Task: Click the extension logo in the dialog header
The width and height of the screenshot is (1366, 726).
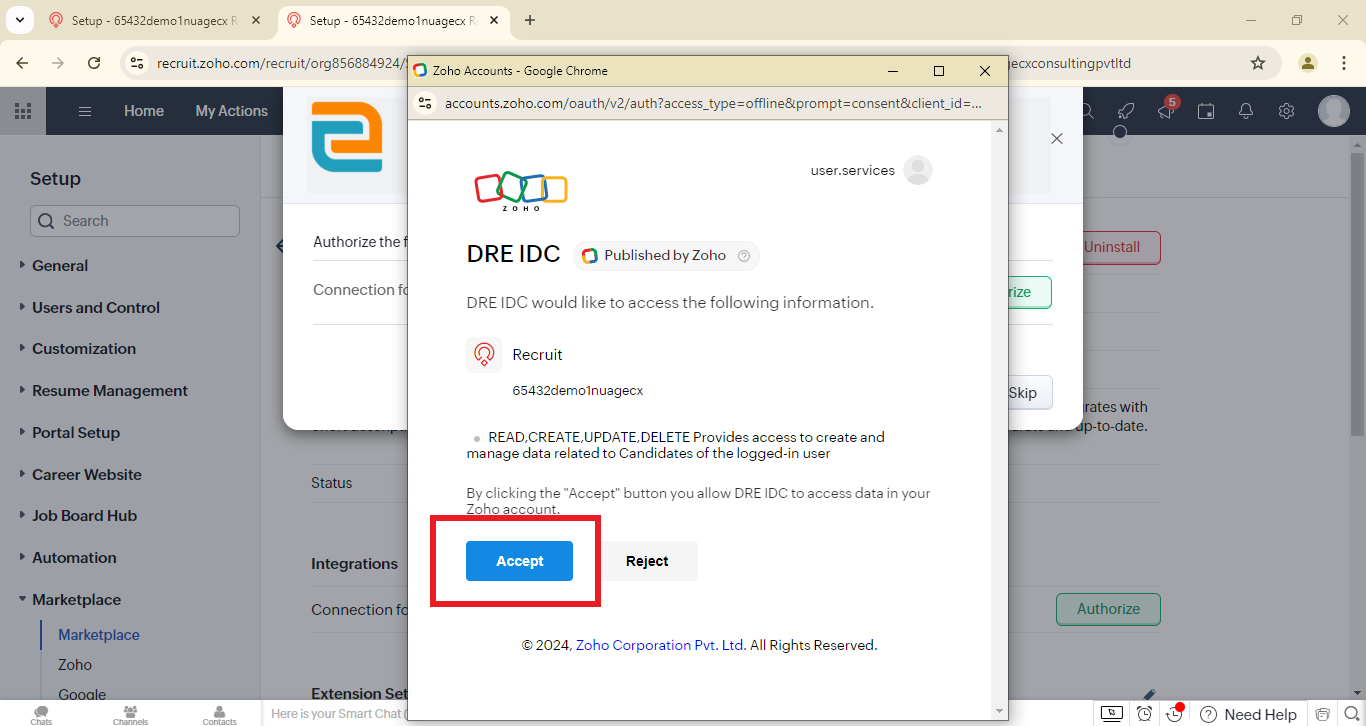Action: 347,137
